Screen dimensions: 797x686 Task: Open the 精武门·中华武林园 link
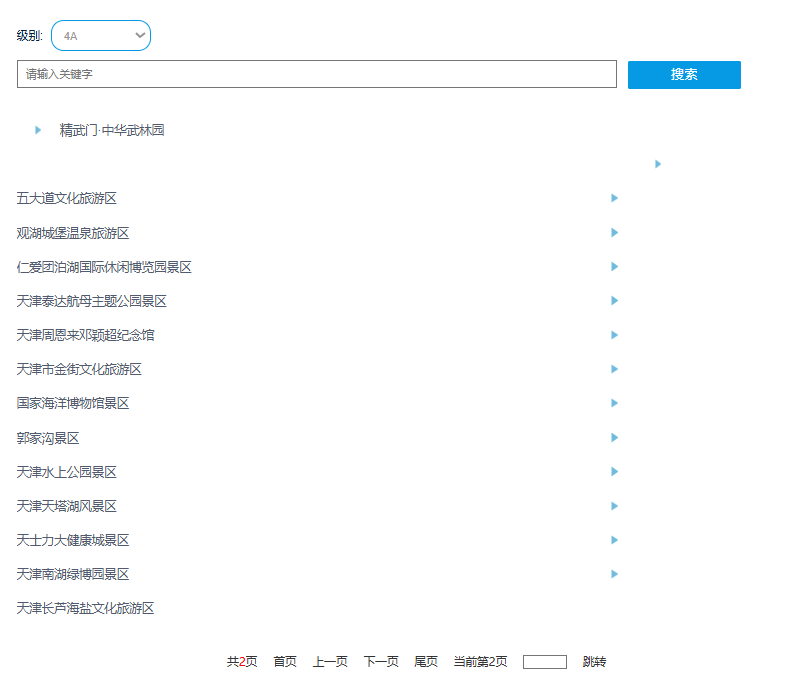pyautogui.click(x=112, y=130)
